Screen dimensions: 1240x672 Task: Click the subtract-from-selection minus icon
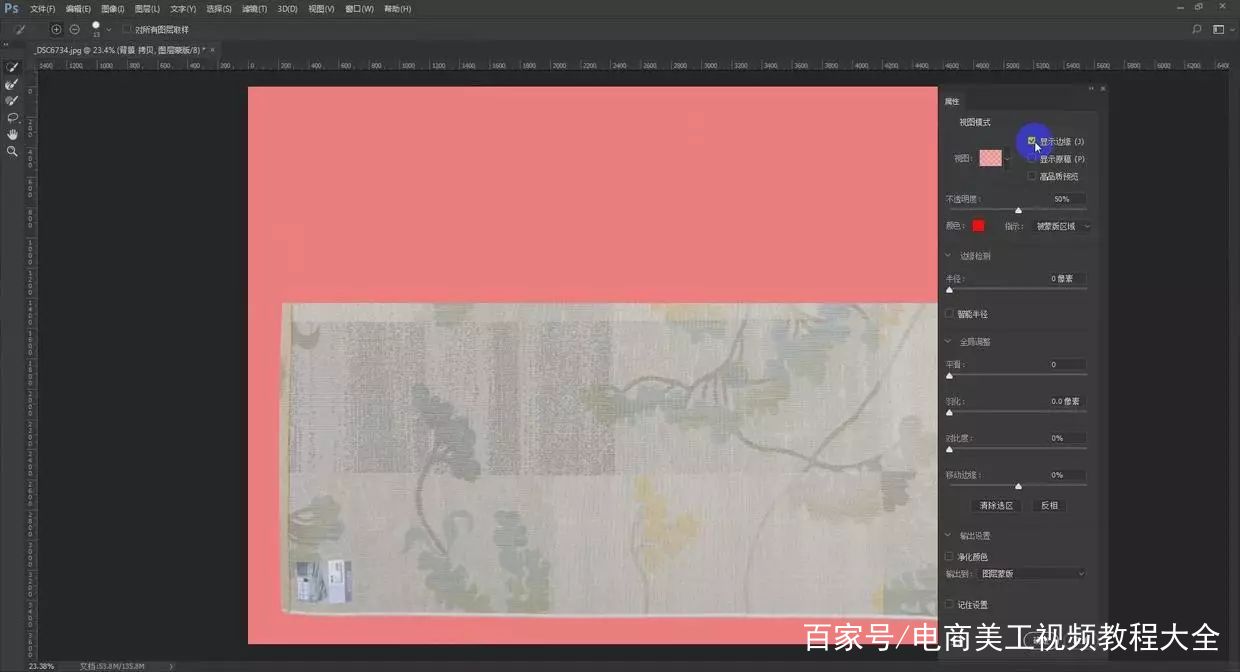pos(74,30)
